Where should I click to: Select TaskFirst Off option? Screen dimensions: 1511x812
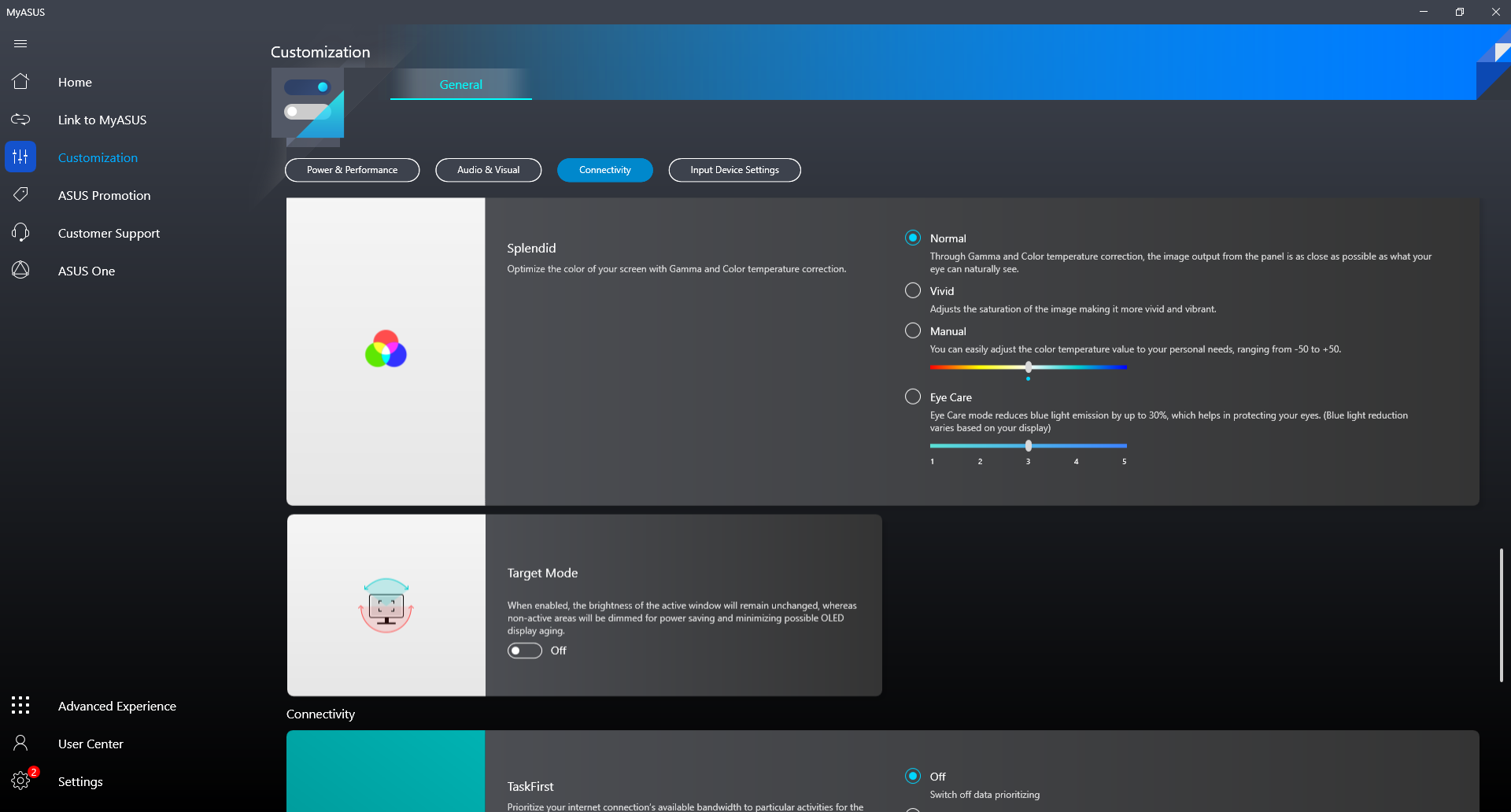coord(913,776)
